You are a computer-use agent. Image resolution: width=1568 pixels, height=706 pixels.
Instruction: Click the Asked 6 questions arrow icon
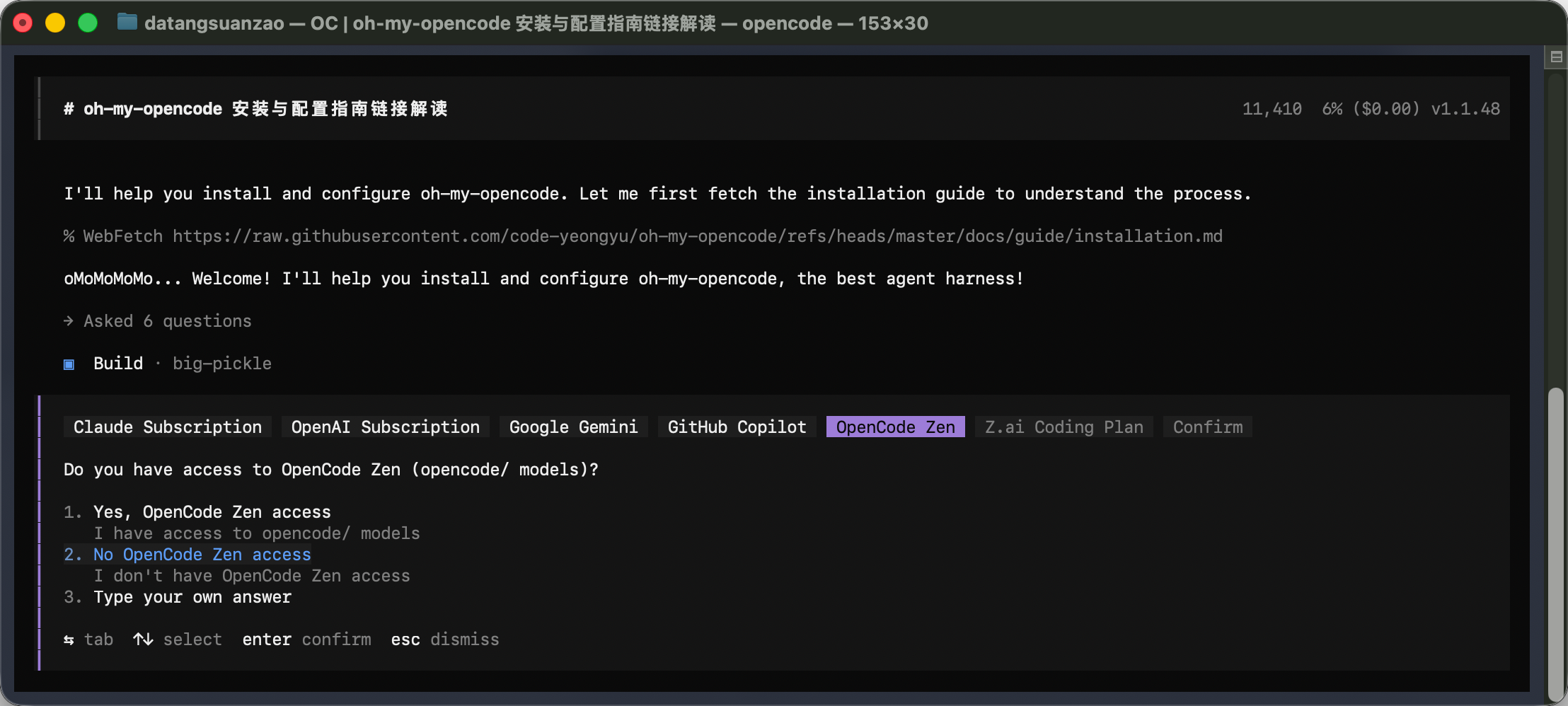pos(69,321)
